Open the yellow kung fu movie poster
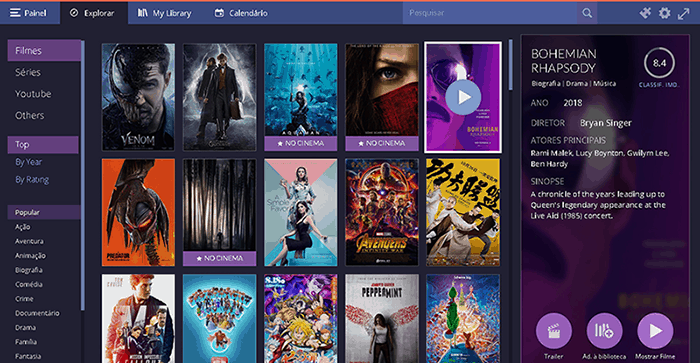 463,213
